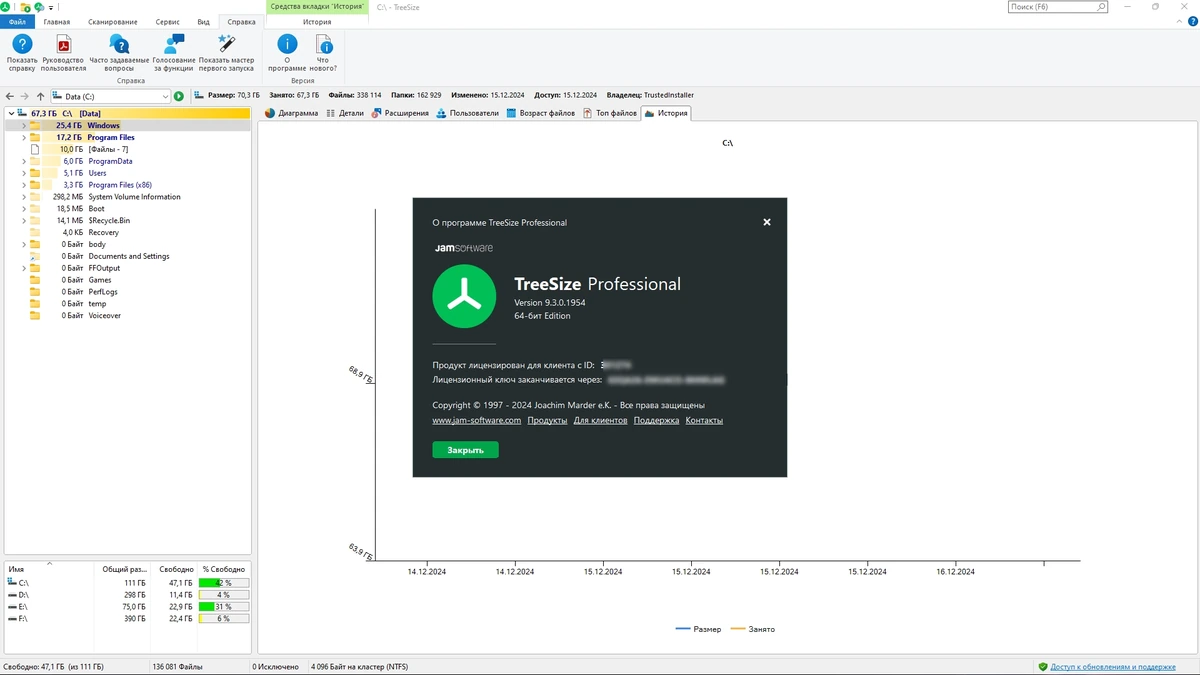Switch to the Главная ribbon tab

tap(57, 21)
